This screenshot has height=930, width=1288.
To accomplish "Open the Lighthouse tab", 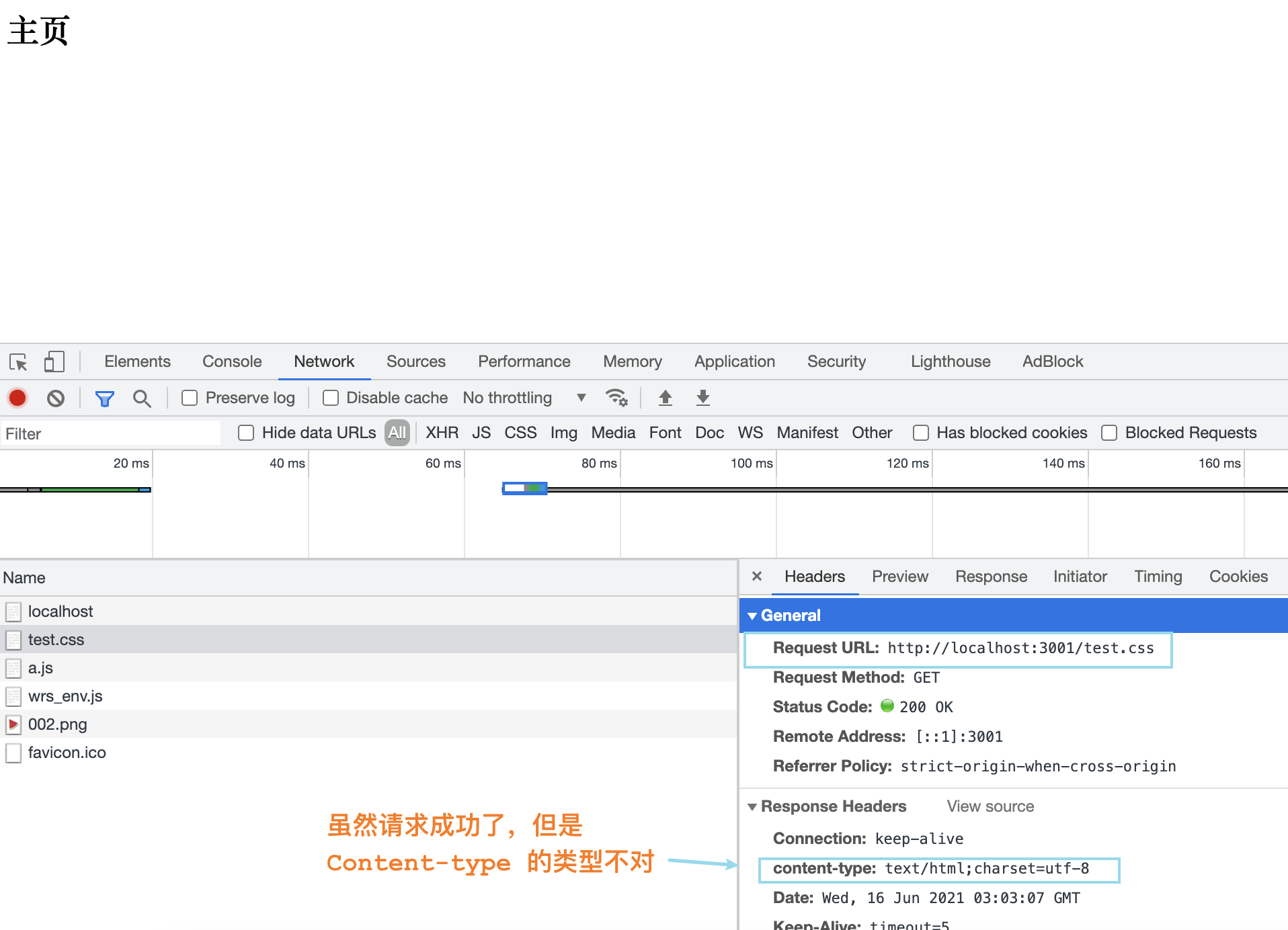I will (951, 362).
